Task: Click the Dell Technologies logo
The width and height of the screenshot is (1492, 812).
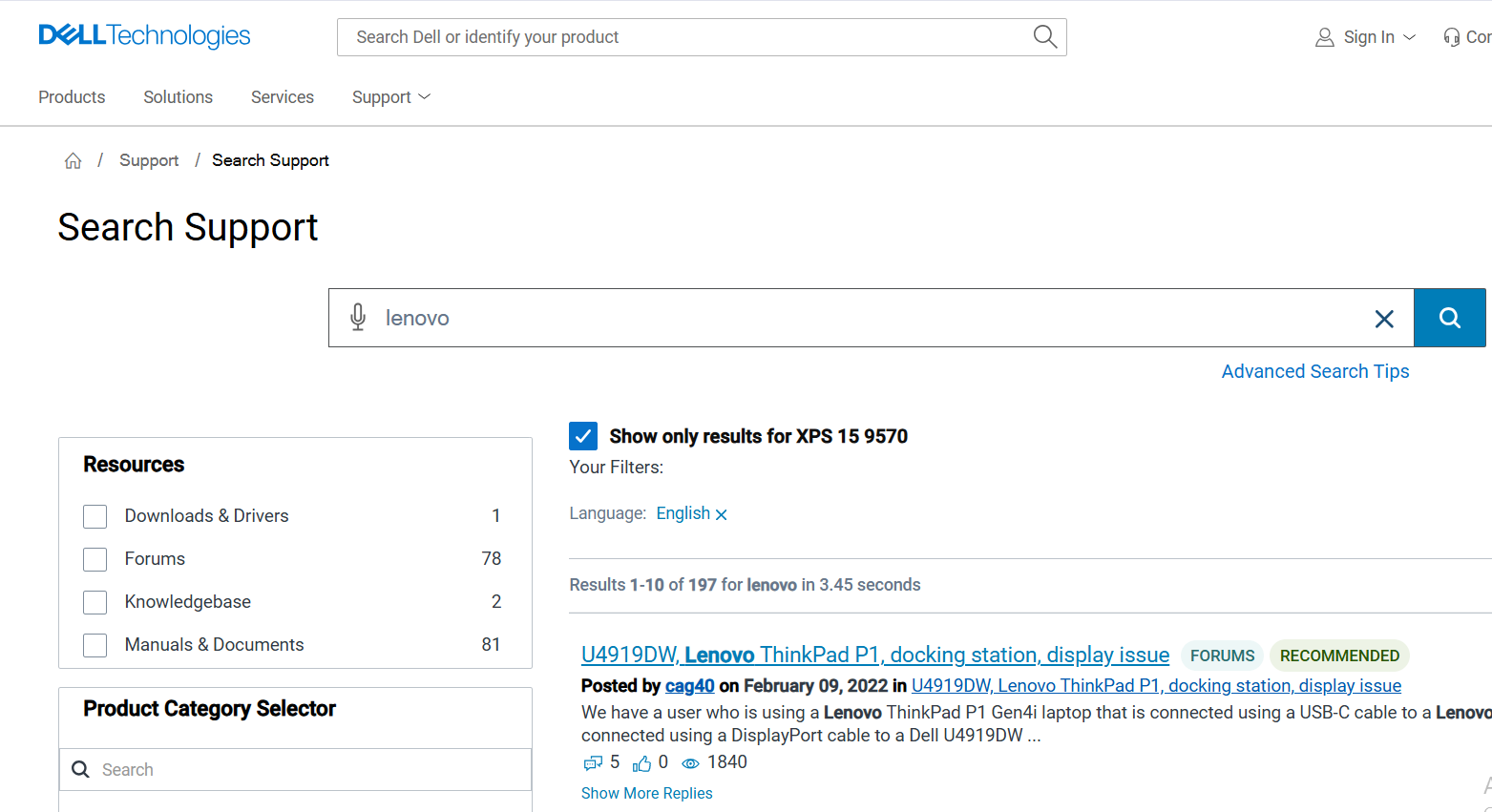Action: point(144,36)
